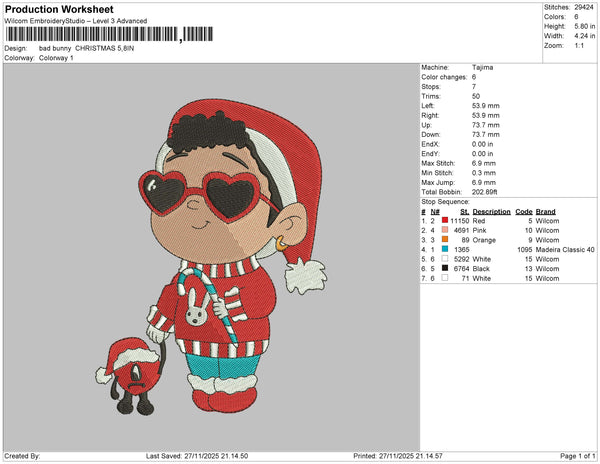Click the Page 1 of 1 footer text

click(x=573, y=456)
